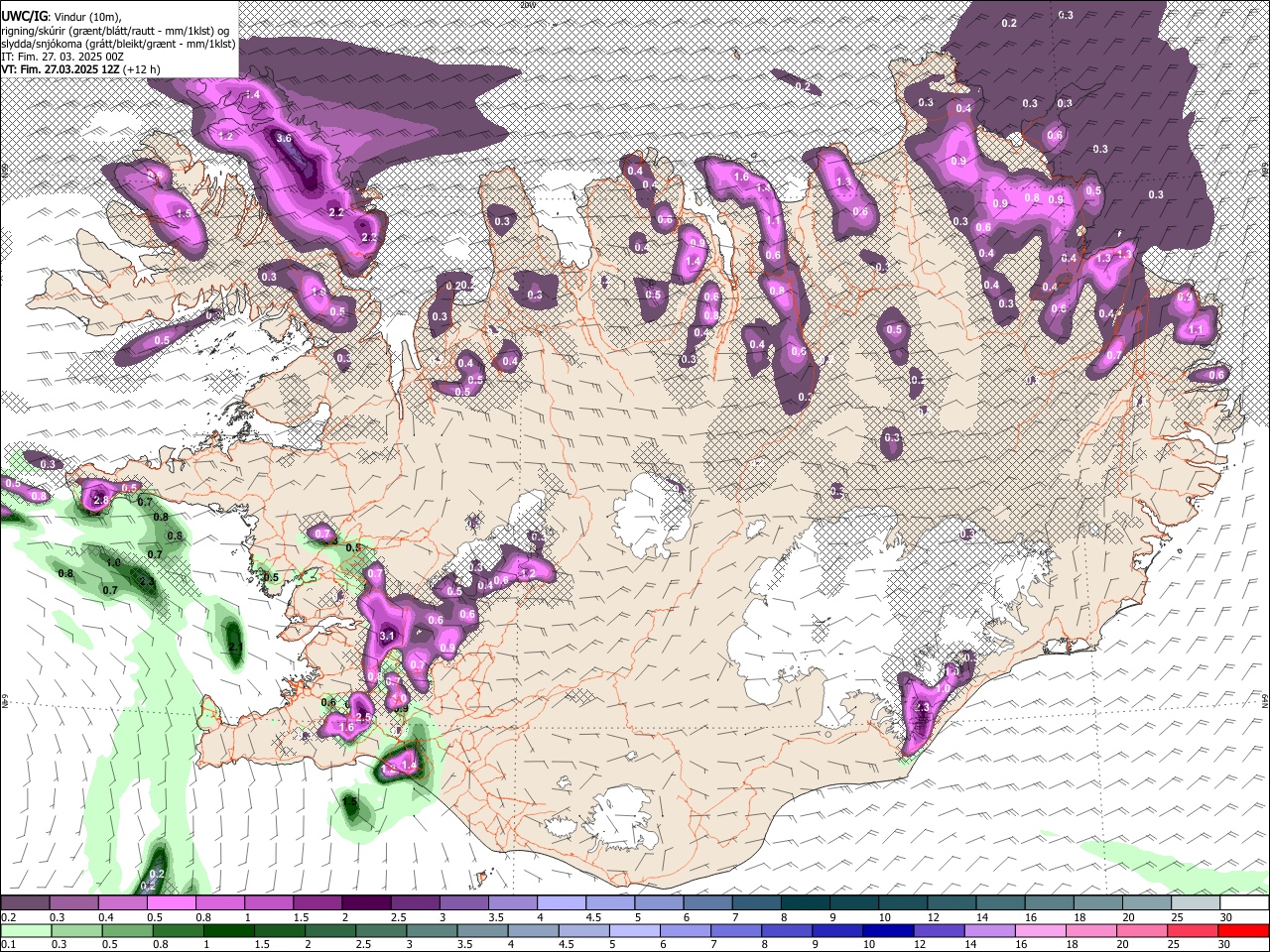Select the top-row swatch starting at 16
Image resolution: width=1270 pixels, height=952 pixels.
pos(1050,903)
